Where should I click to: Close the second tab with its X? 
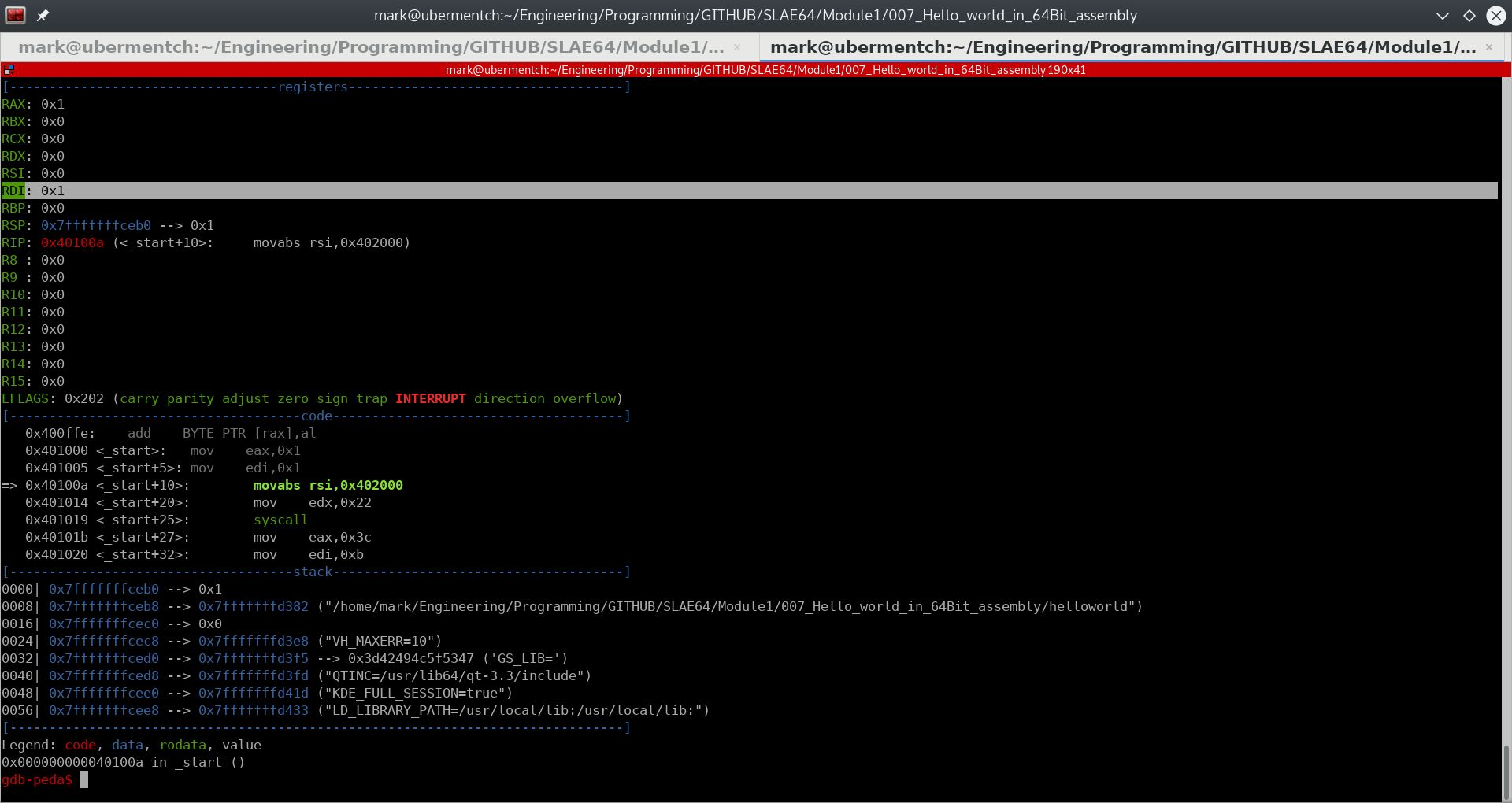pos(1489,47)
